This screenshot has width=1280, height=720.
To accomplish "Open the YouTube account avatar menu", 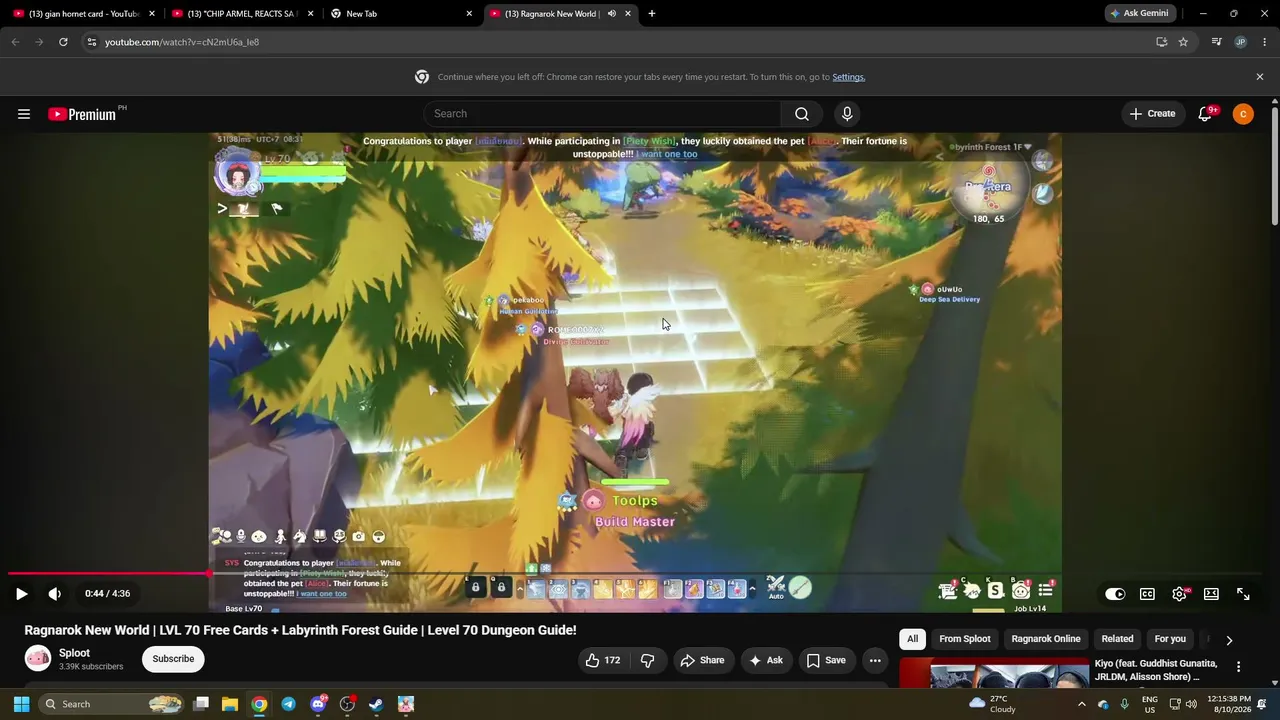I will click(1243, 114).
